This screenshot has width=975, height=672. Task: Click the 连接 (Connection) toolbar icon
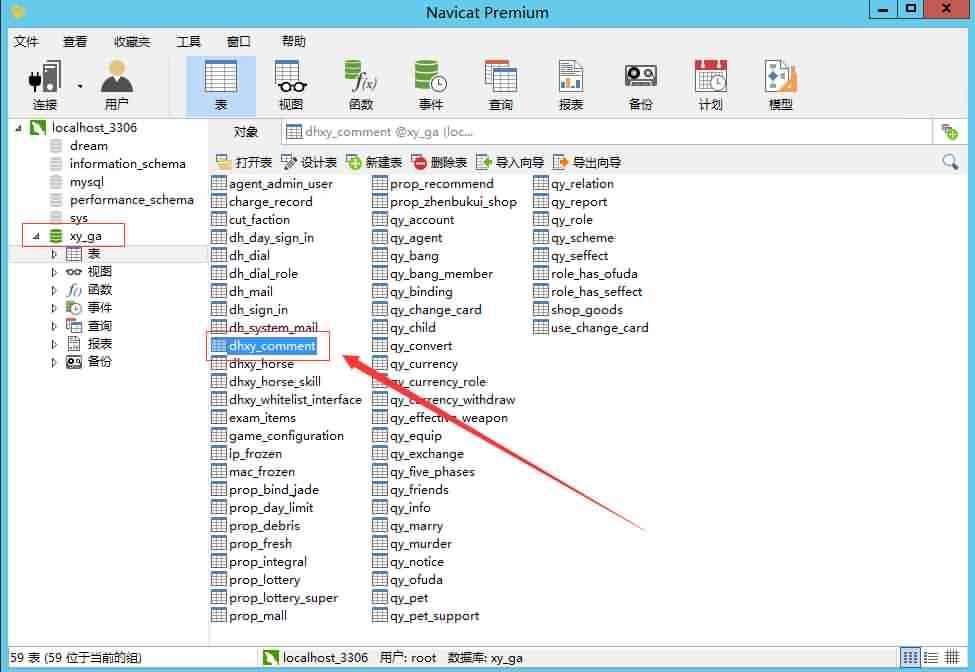[x=45, y=85]
